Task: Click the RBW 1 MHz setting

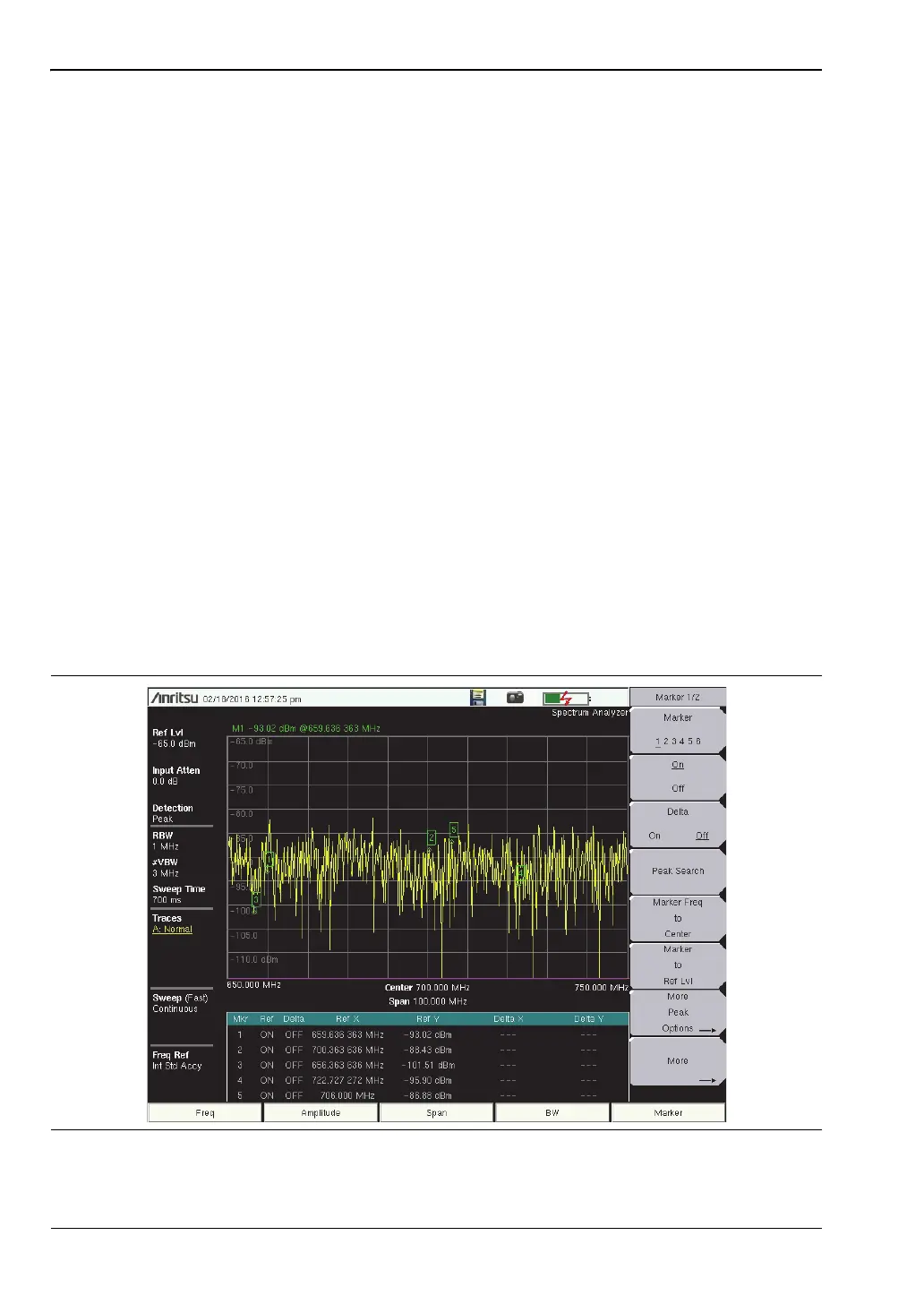Action: pyautogui.click(x=166, y=841)
